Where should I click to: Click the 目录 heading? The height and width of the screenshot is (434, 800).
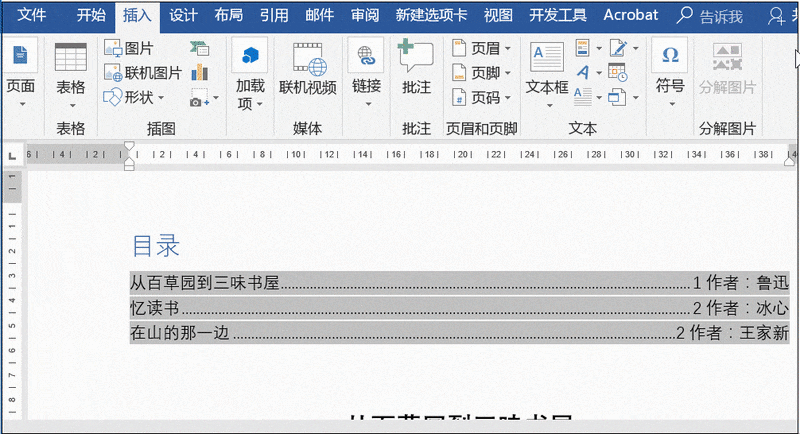click(156, 245)
